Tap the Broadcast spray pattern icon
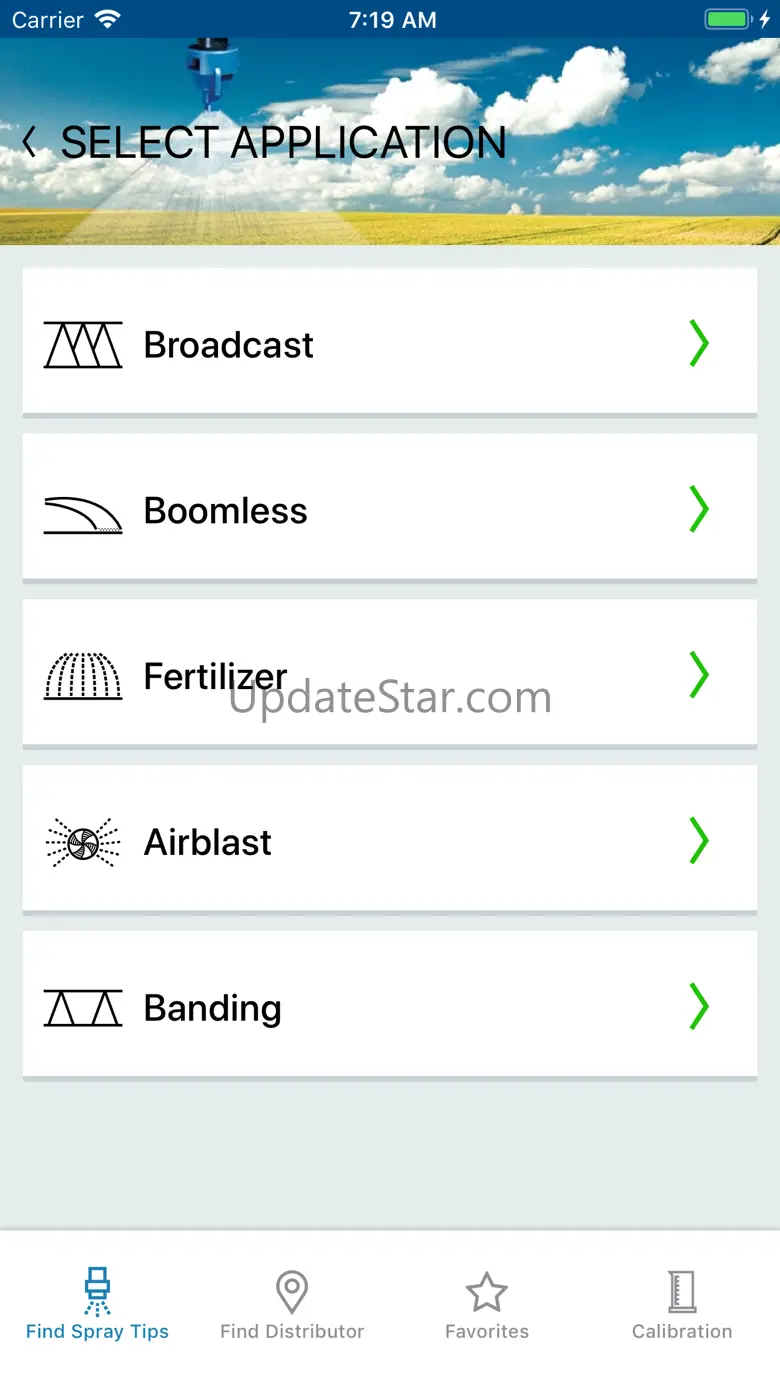The height and width of the screenshot is (1387, 780). click(x=83, y=345)
